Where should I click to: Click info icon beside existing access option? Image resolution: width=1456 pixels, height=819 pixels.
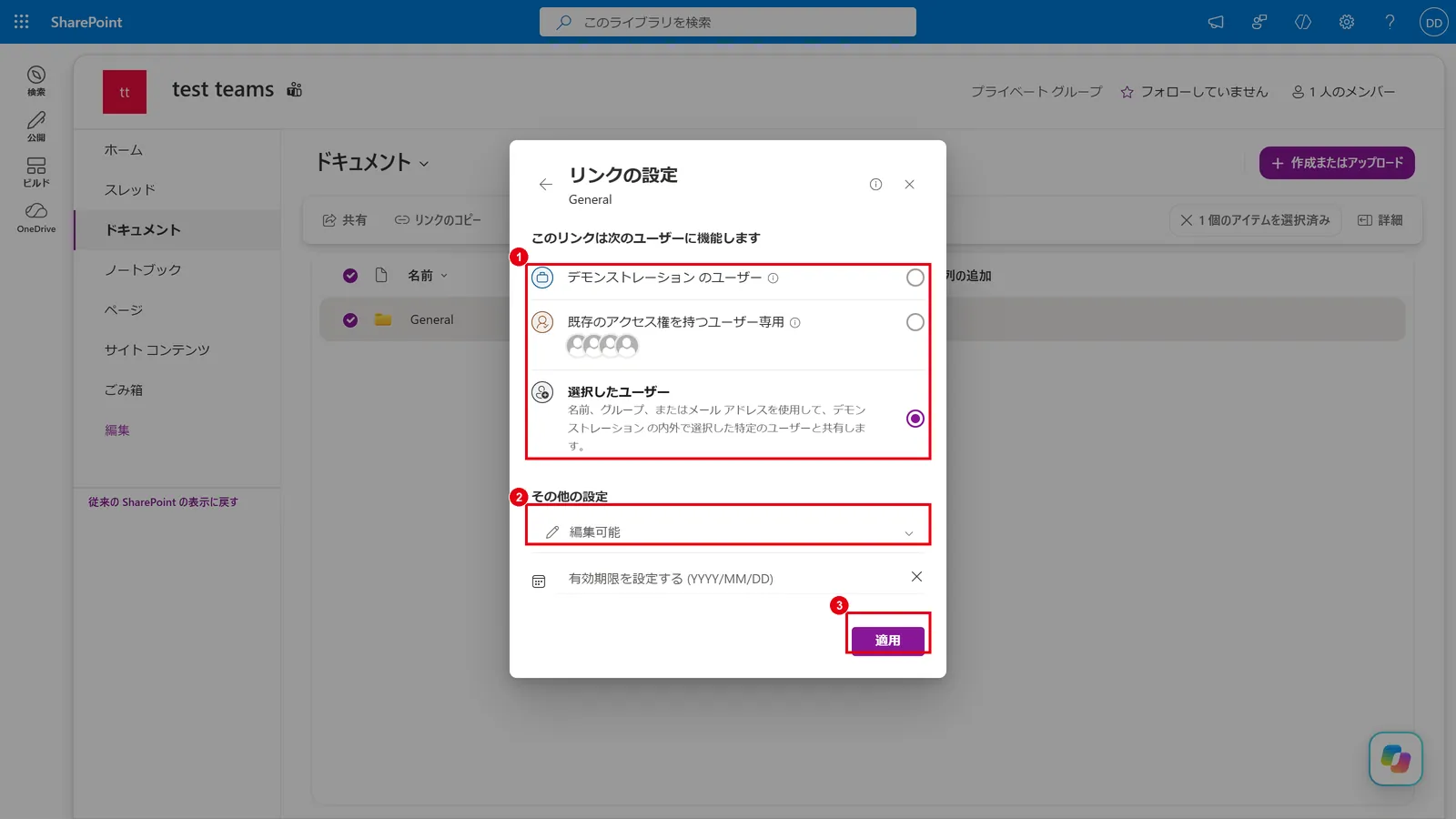[x=795, y=323]
